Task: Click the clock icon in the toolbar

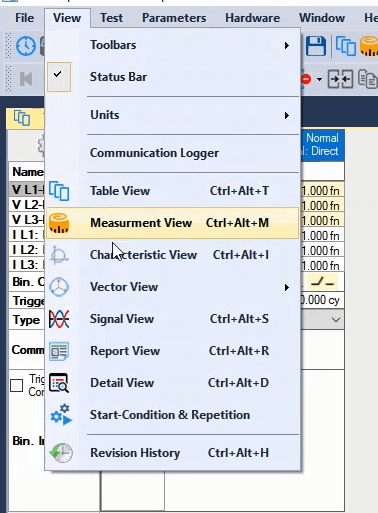Action: (x=26, y=46)
